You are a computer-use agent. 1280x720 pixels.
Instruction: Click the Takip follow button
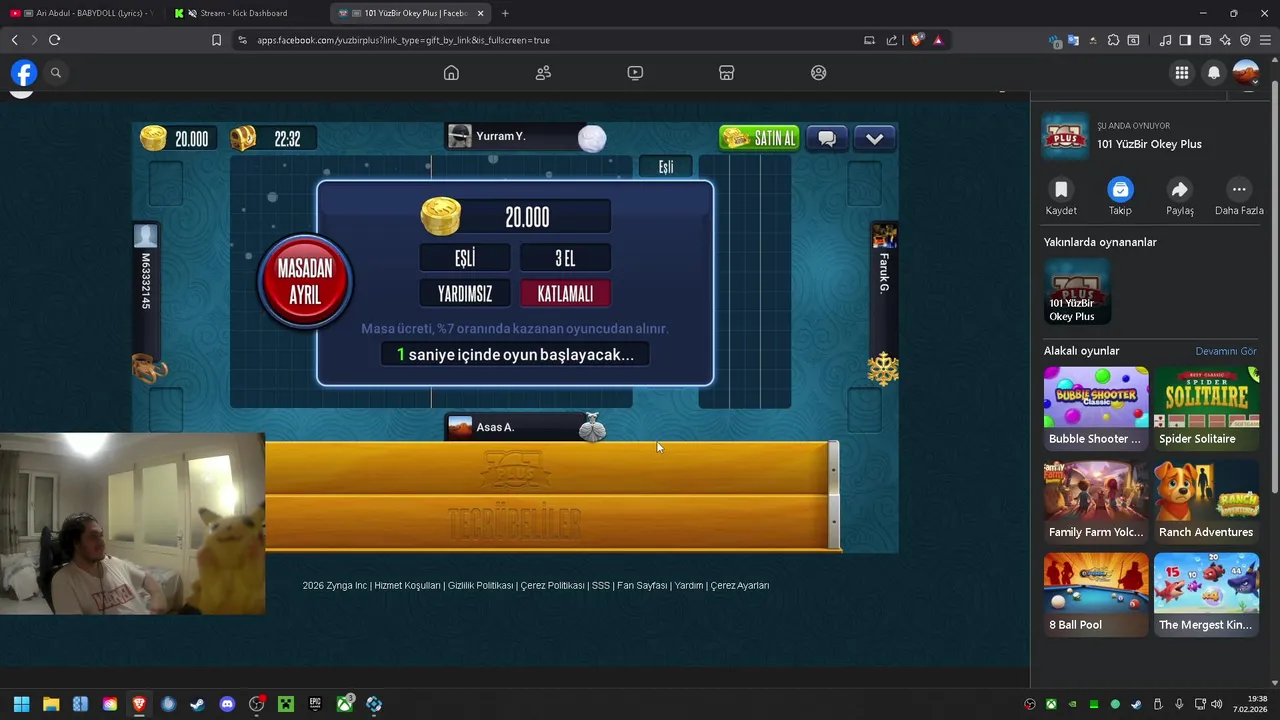click(1120, 196)
